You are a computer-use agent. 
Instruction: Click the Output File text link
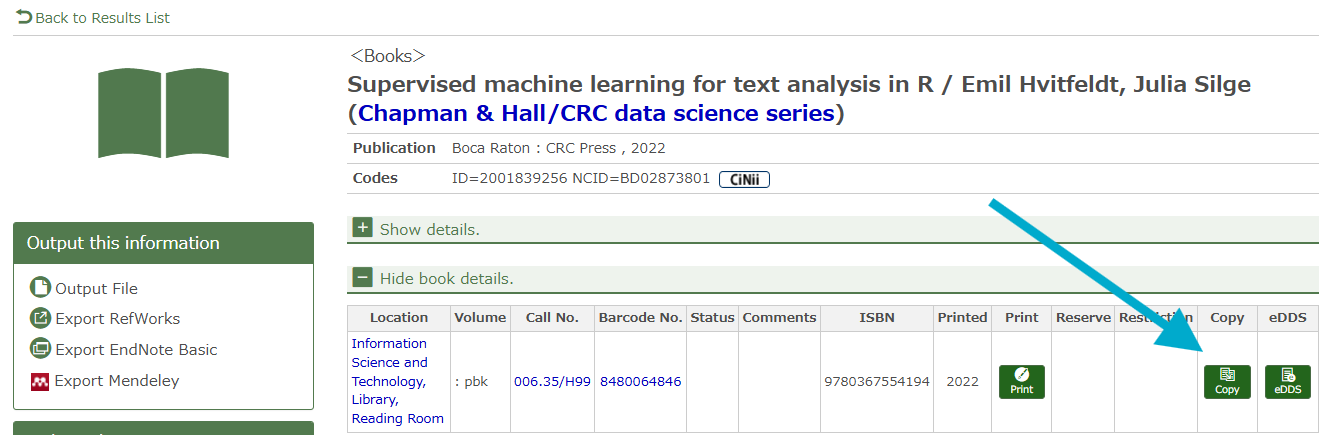[x=96, y=288]
